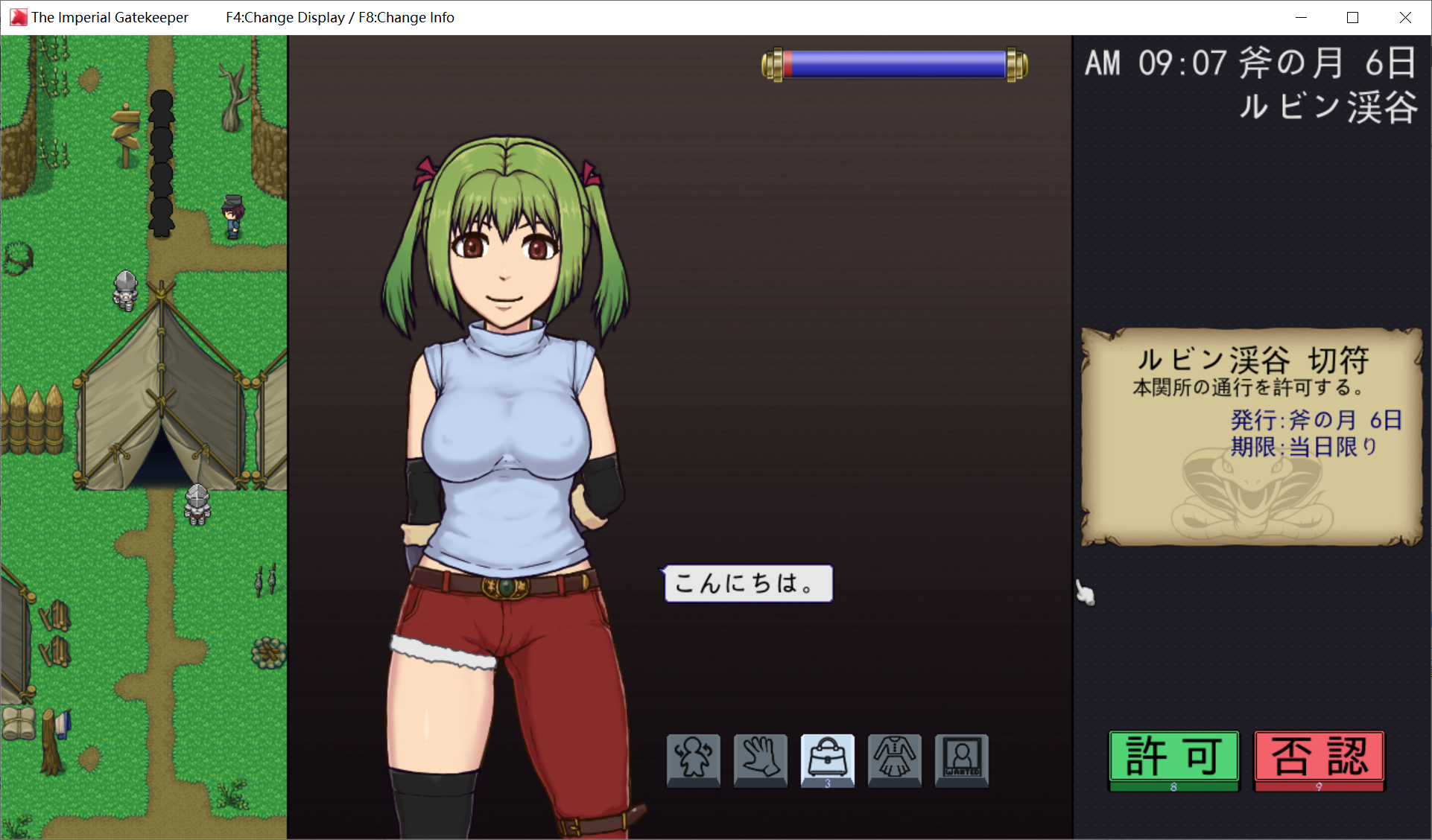Click the armored guard above the tent
1432x840 pixels.
coord(125,290)
